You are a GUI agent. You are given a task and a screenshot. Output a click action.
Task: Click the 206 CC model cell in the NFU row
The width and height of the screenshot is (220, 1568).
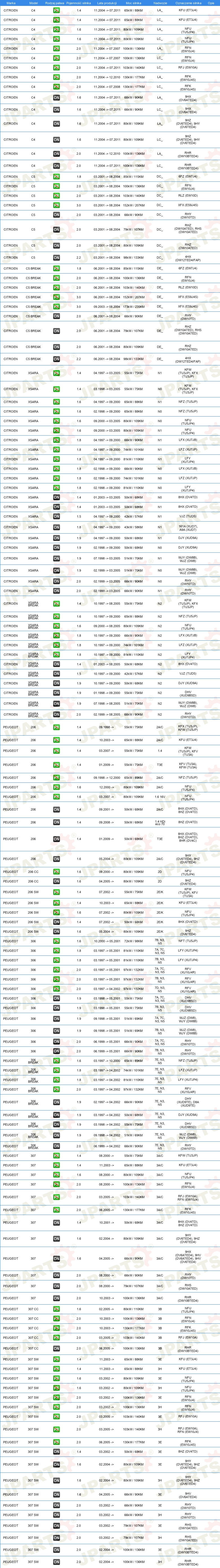coord(33,872)
